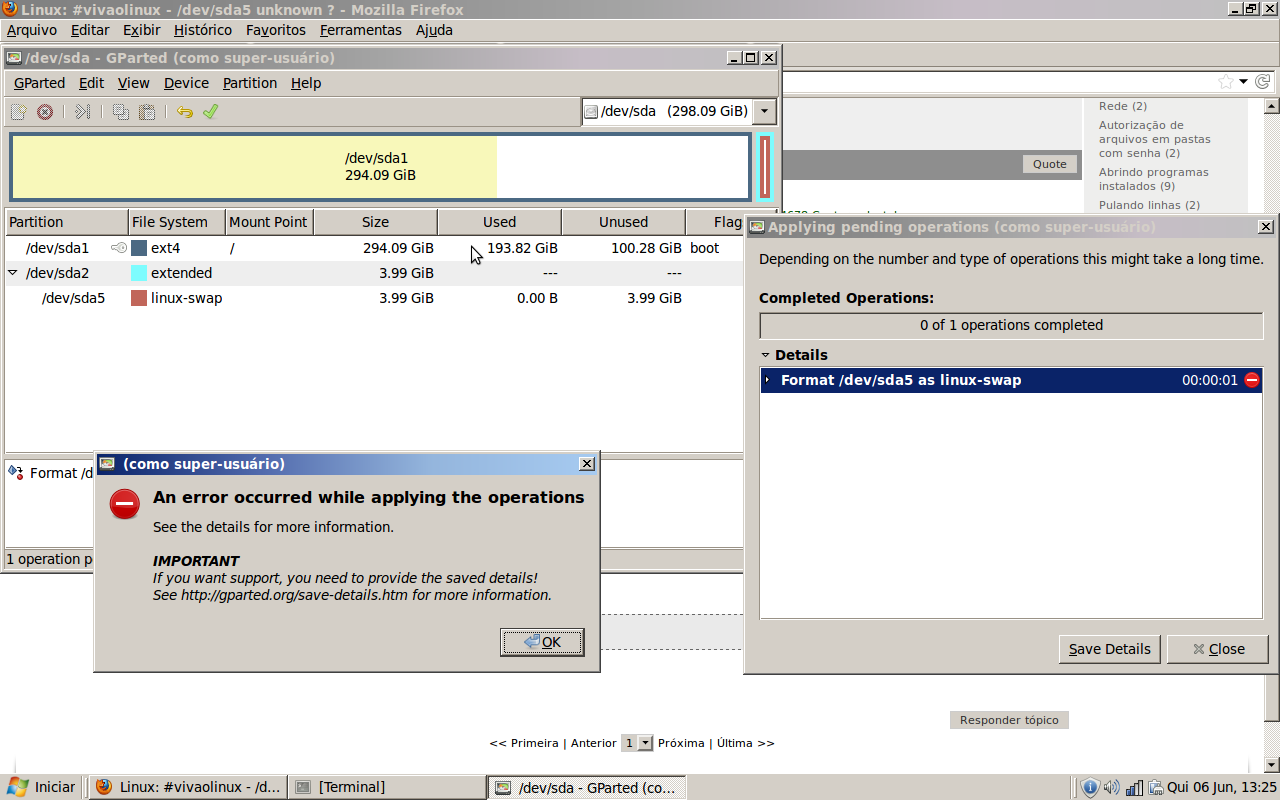The height and width of the screenshot is (800, 1280).
Task: Click the New partition toolbar icon
Action: 19,112
